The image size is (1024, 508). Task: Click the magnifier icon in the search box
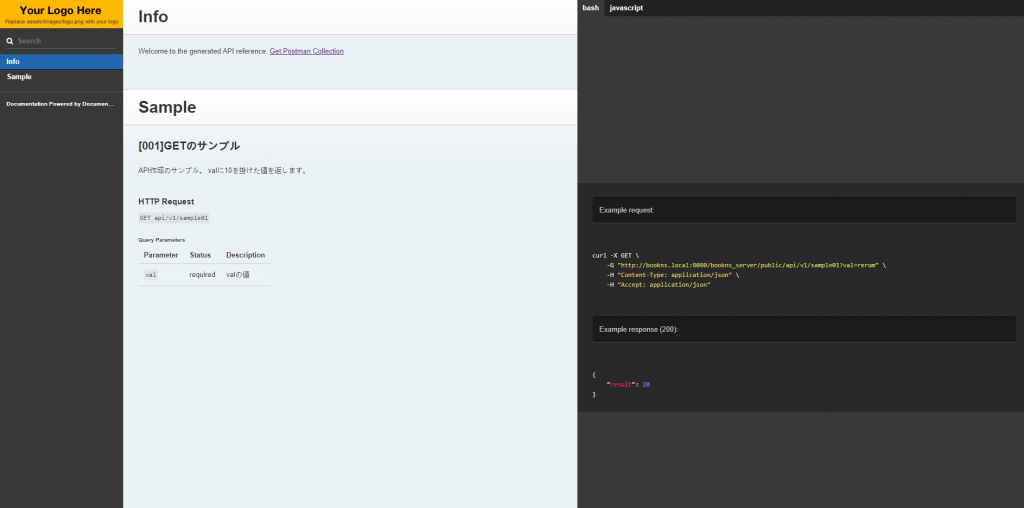(10, 41)
